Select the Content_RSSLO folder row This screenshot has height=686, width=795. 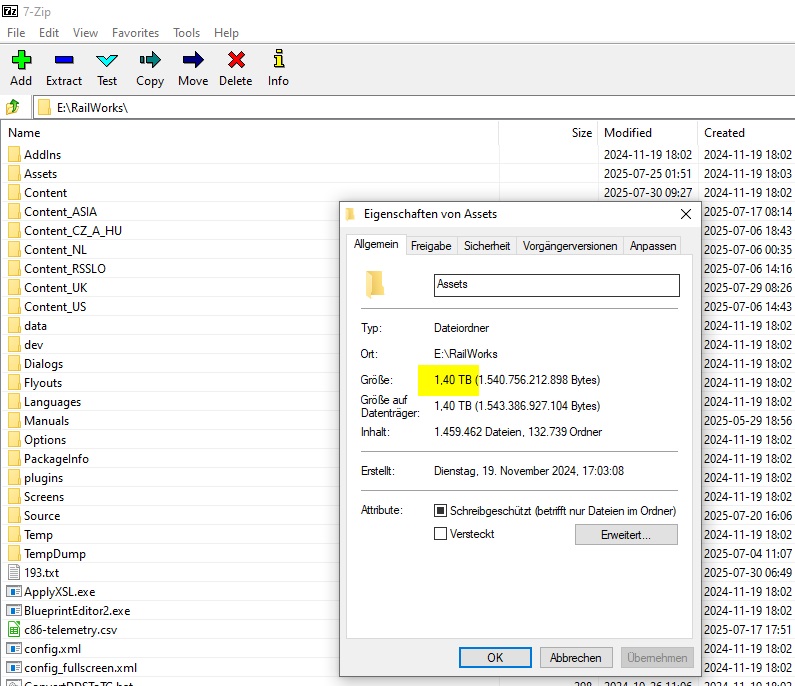[x=172, y=269]
